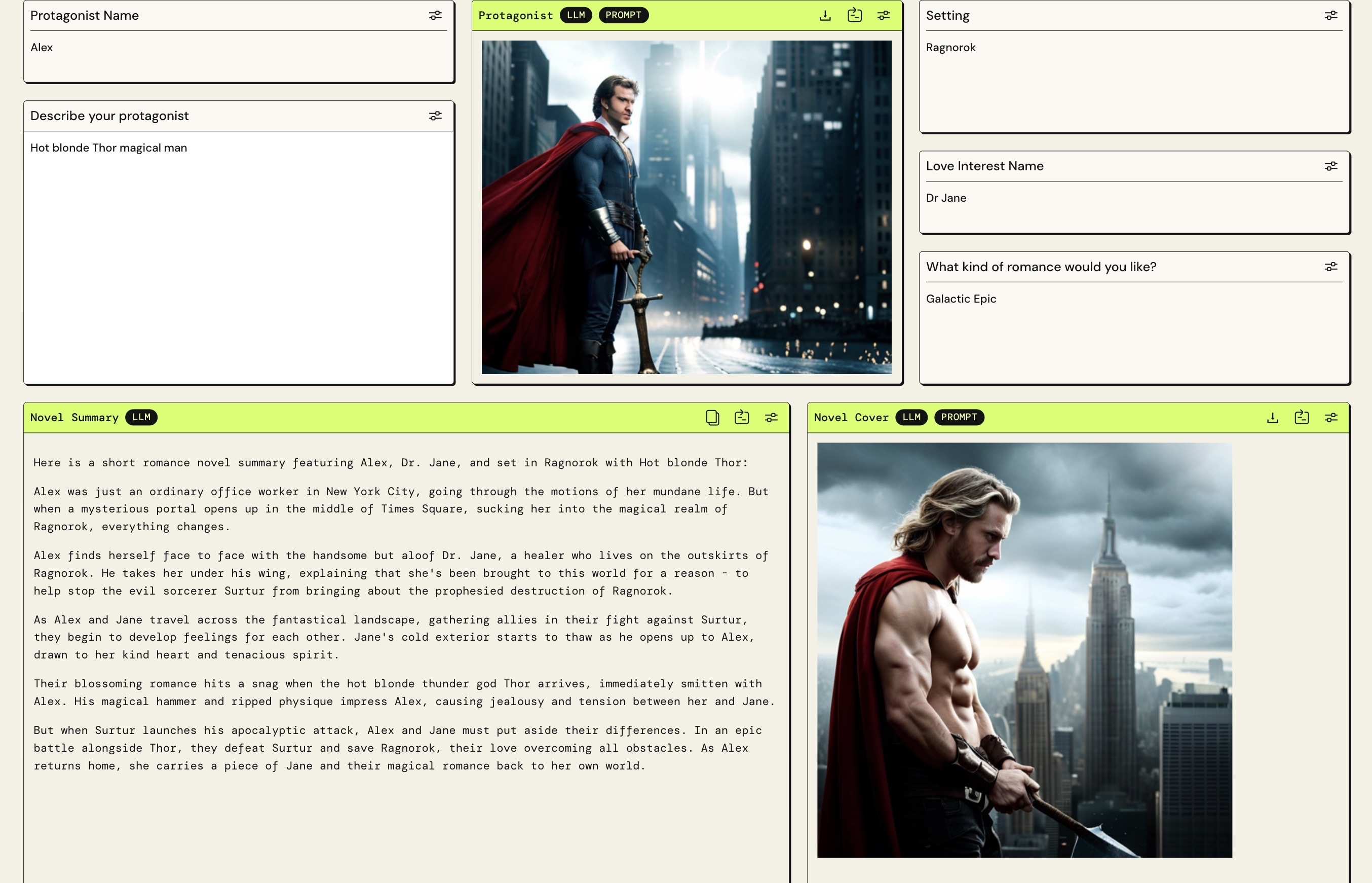Click the generated Novel Cover image
The height and width of the screenshot is (883, 1372).
[x=1024, y=650]
